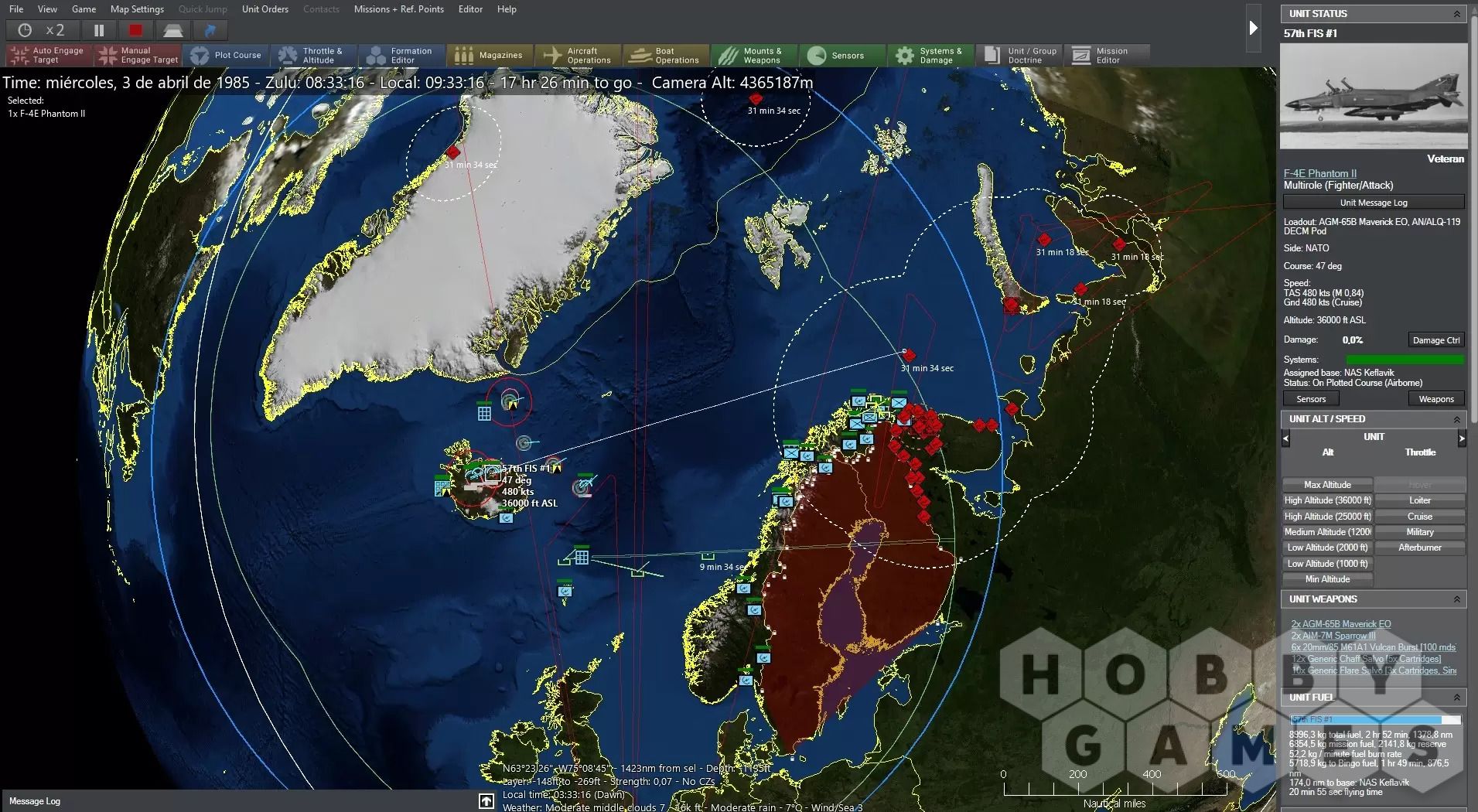Viewport: 1478px width, 812px height.
Task: Select High Altitude (36000 ft)
Action: 1327,500
